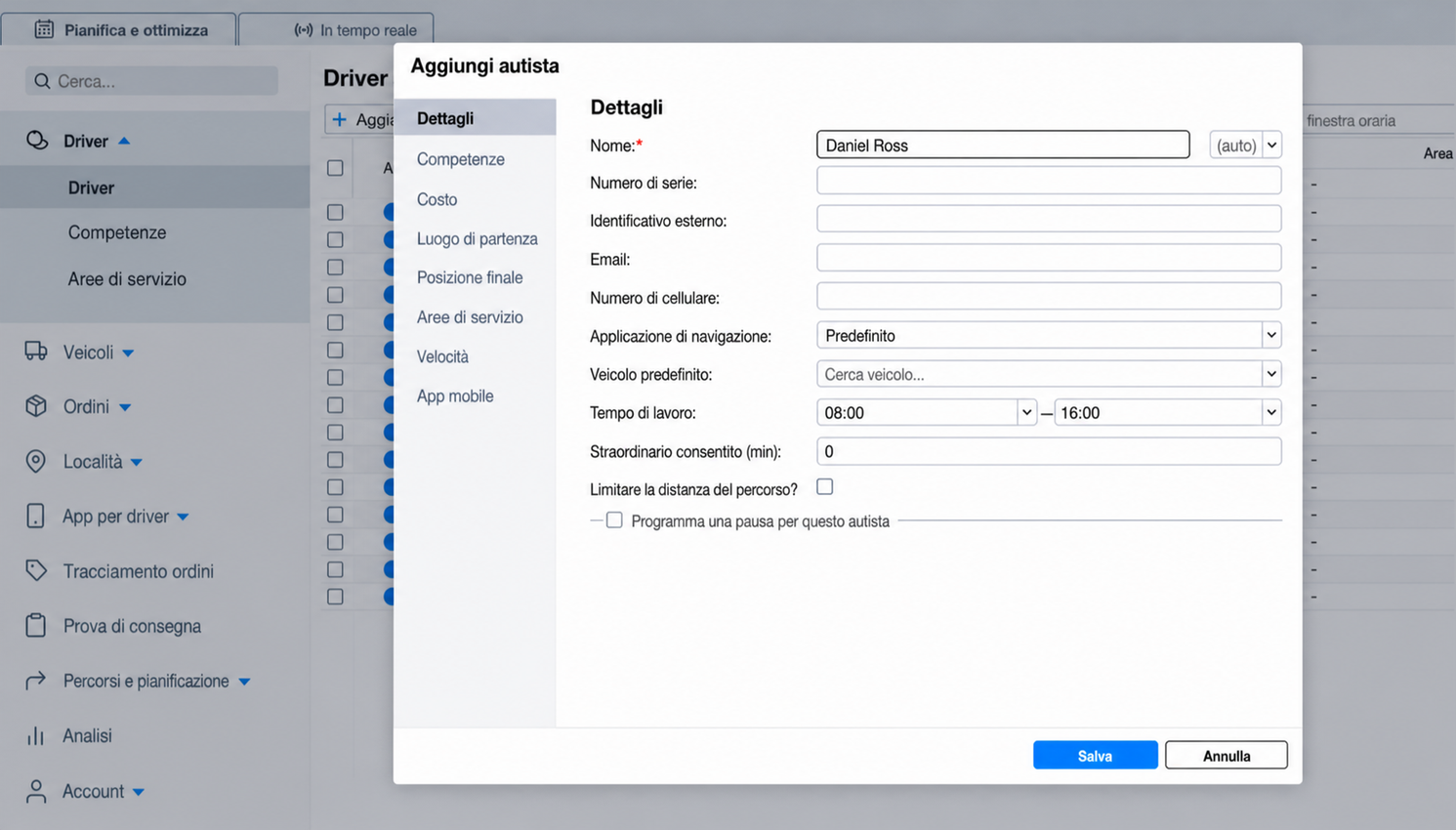1456x830 pixels.
Task: Click the App per driver phone icon
Action: 36,516
